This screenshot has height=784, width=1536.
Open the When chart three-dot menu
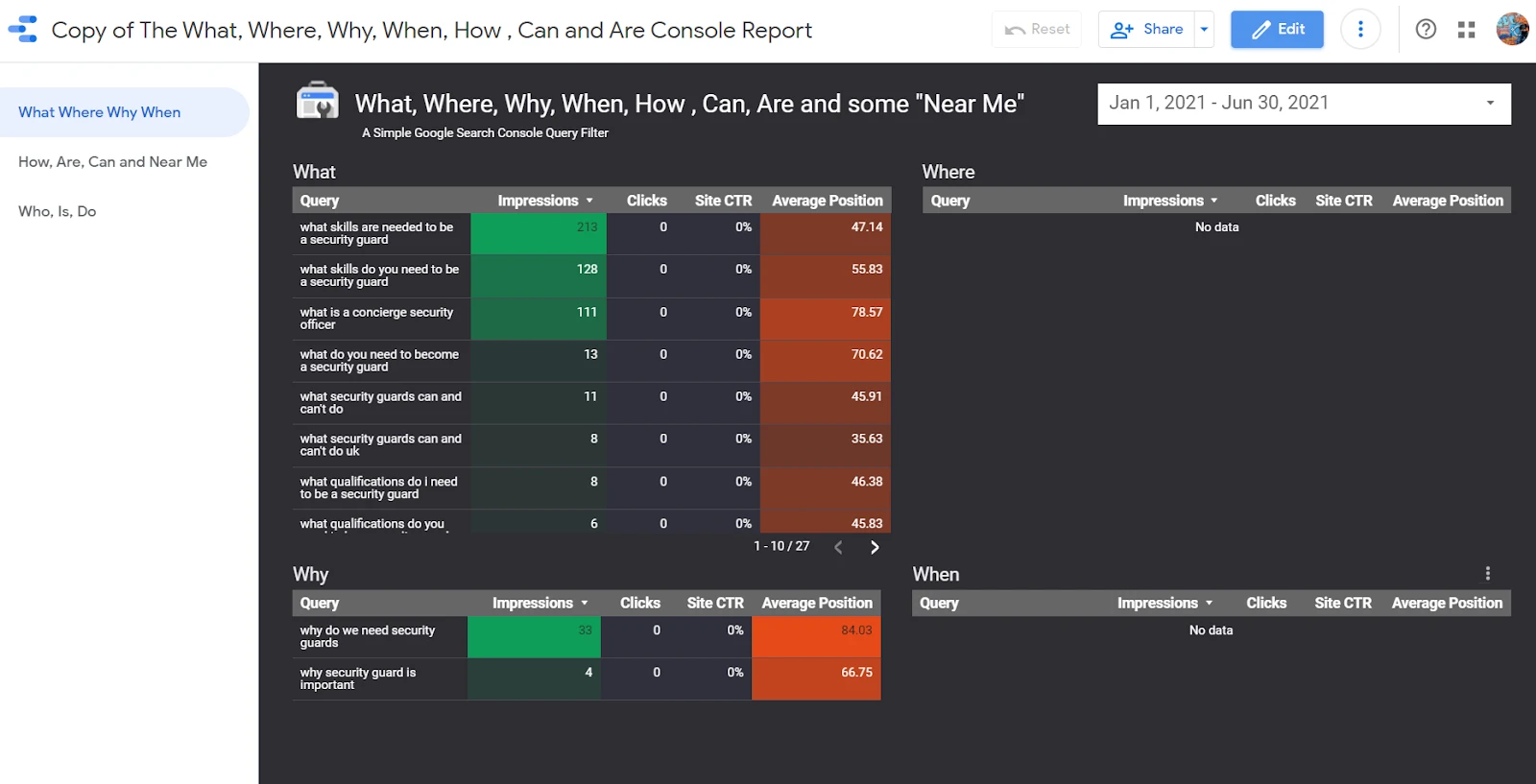1488,574
